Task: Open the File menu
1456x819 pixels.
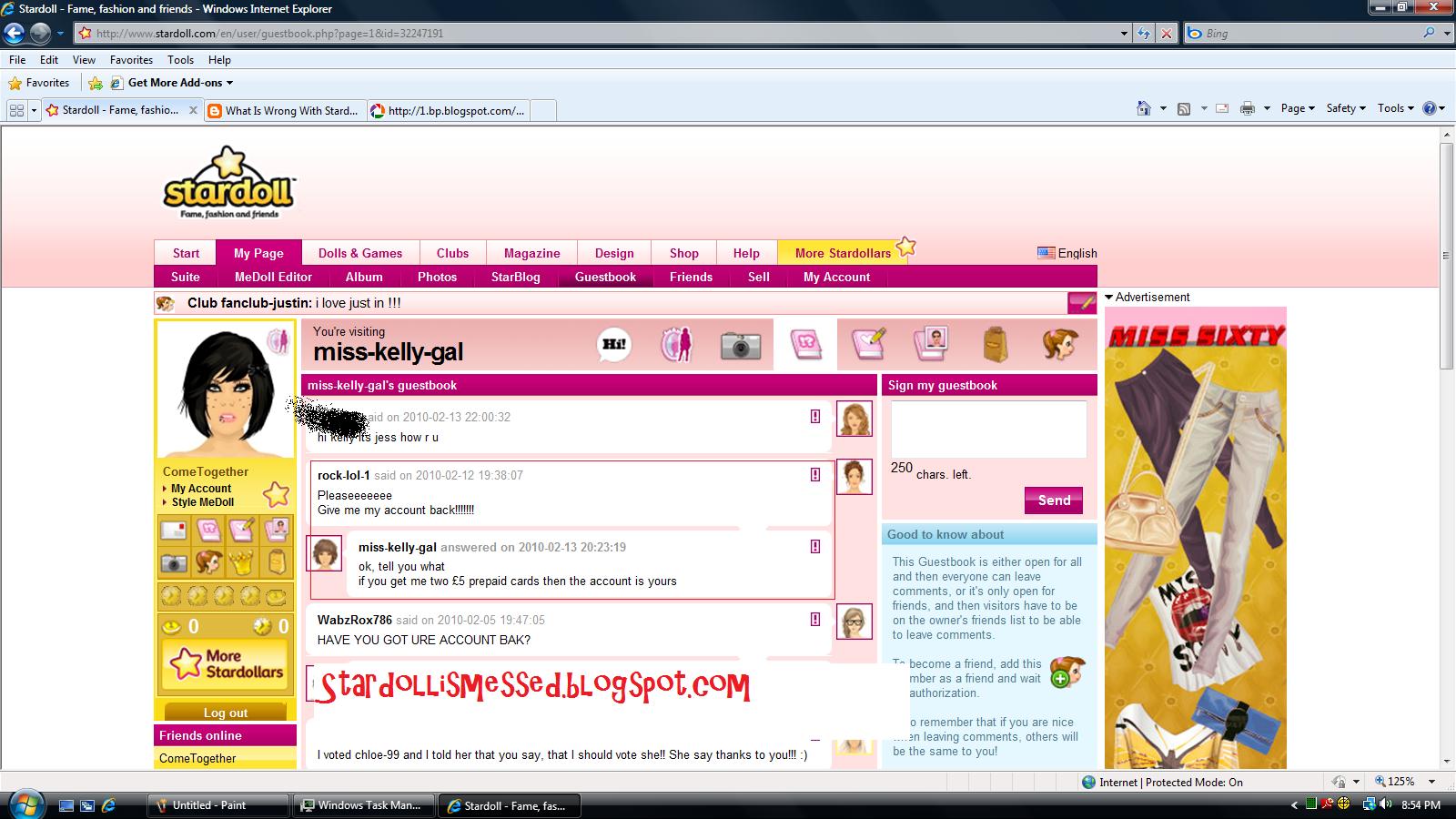Action: click(x=17, y=60)
